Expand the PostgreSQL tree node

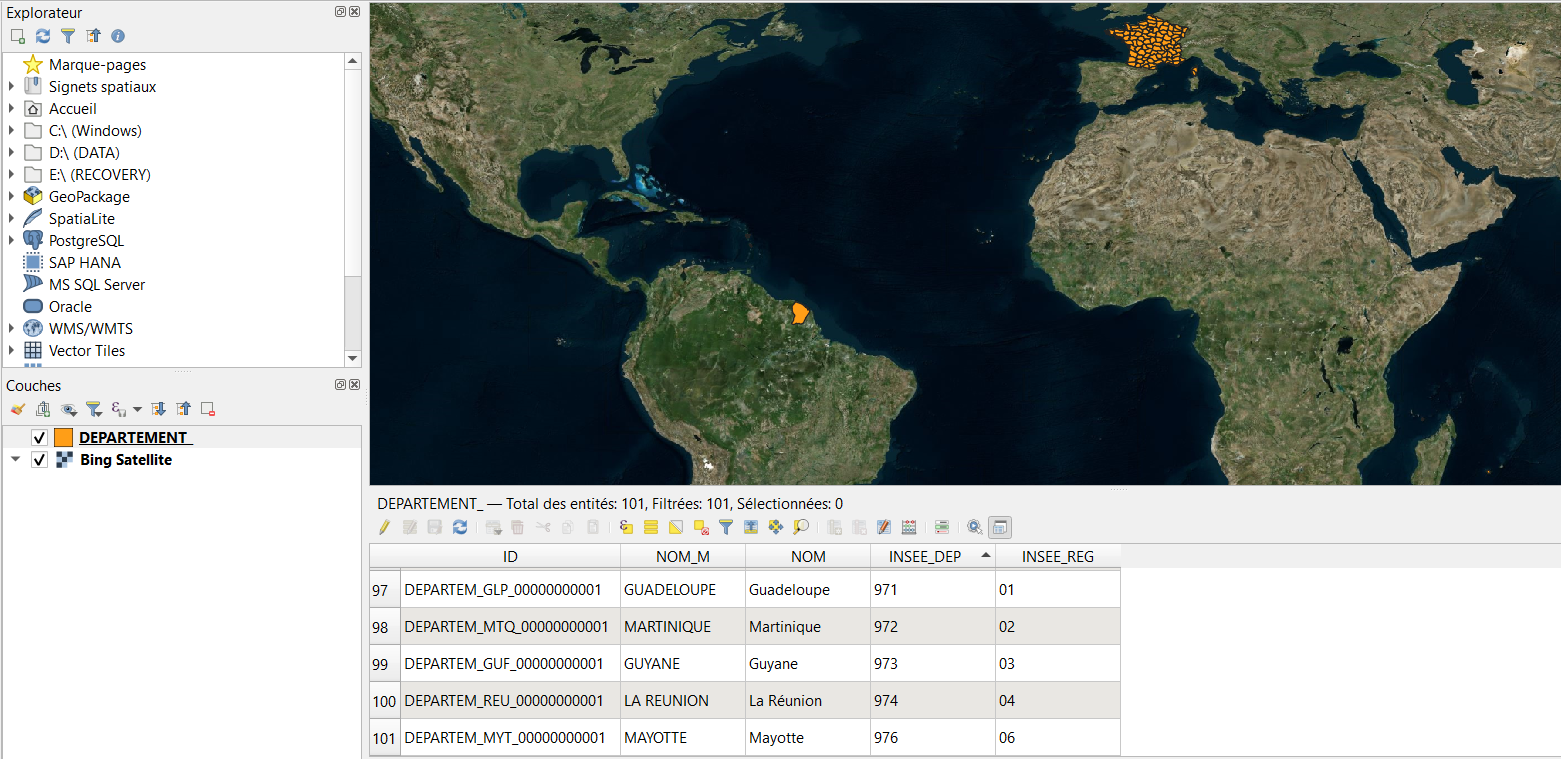(12, 241)
